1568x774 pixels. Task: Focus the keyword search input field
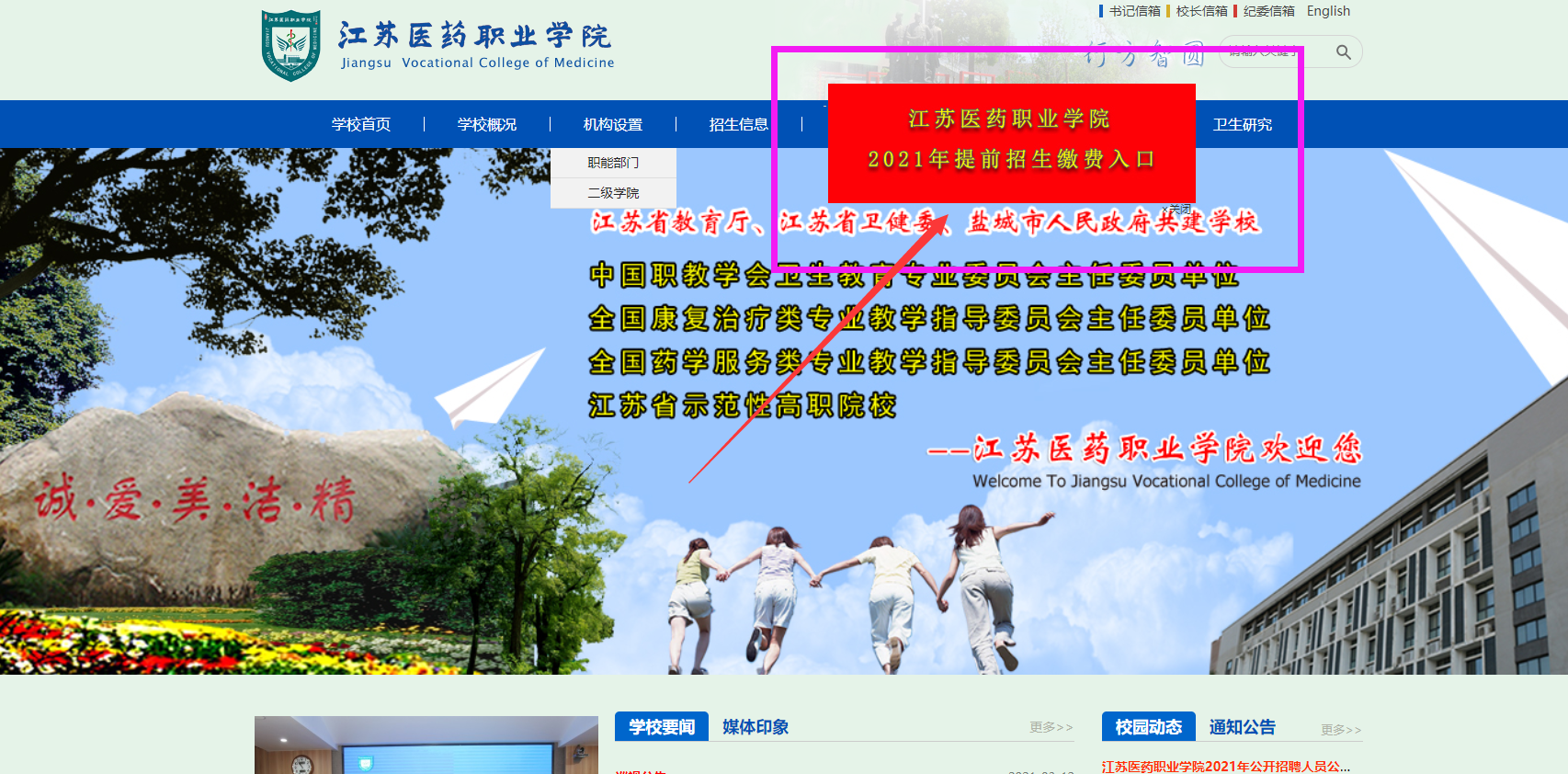click(1275, 51)
